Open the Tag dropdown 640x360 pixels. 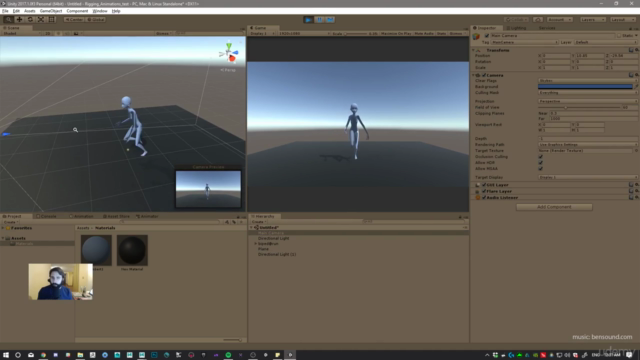524,42
